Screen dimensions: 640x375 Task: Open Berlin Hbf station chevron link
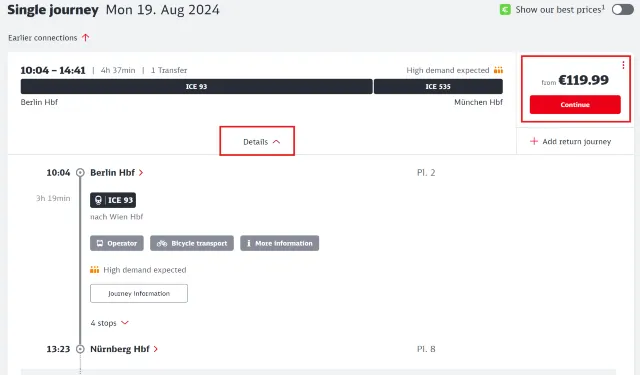tap(141, 173)
